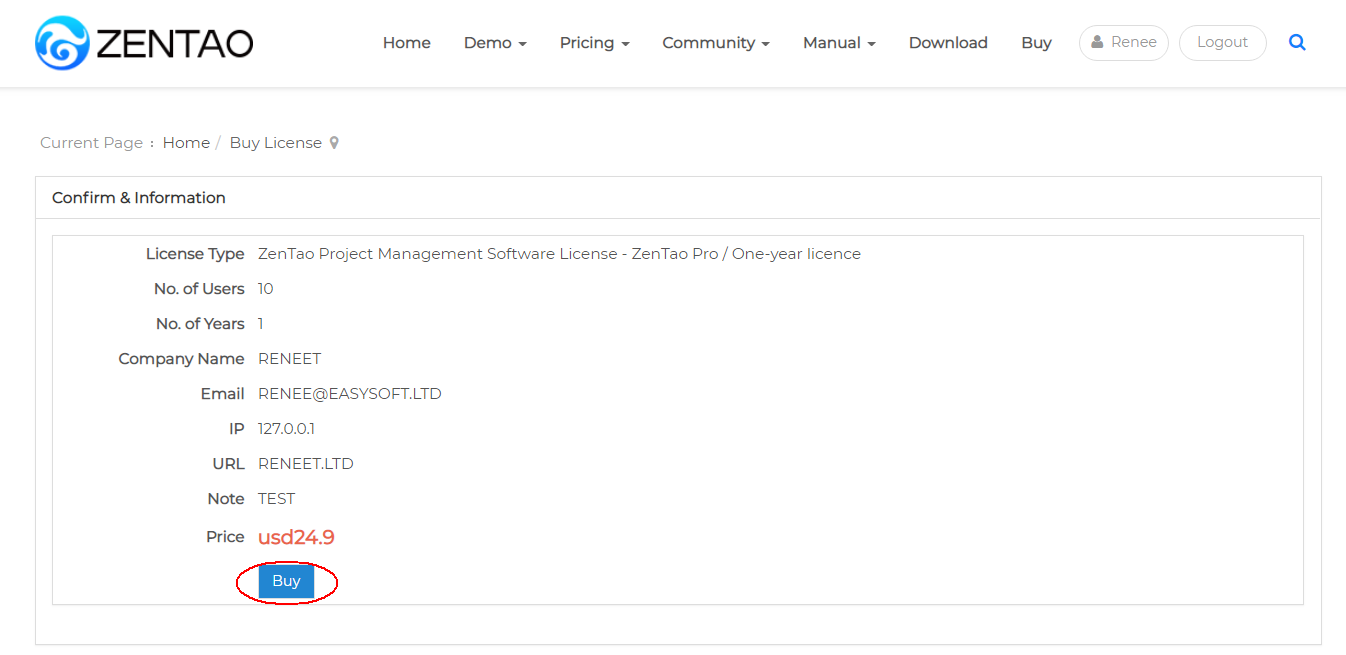Expand the Demo dropdown menu
1346x655 pixels.
point(495,43)
